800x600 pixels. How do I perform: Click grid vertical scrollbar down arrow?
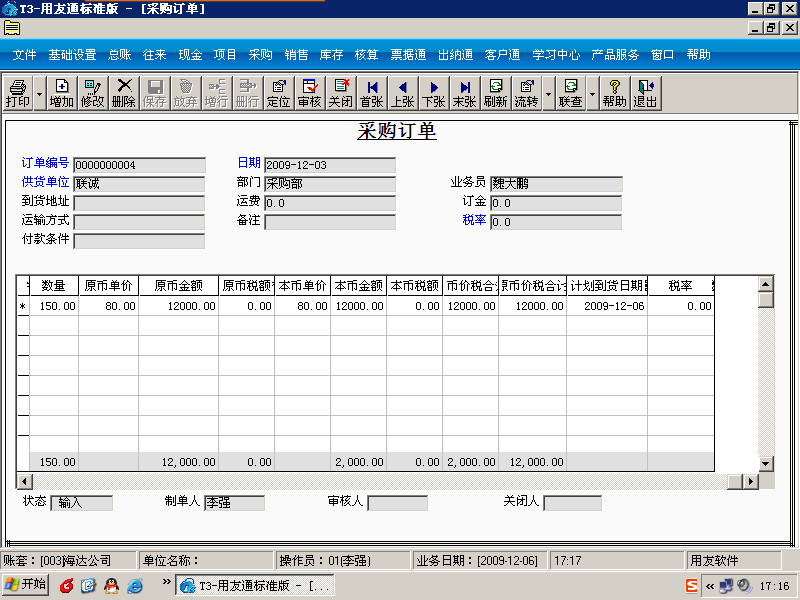(765, 464)
